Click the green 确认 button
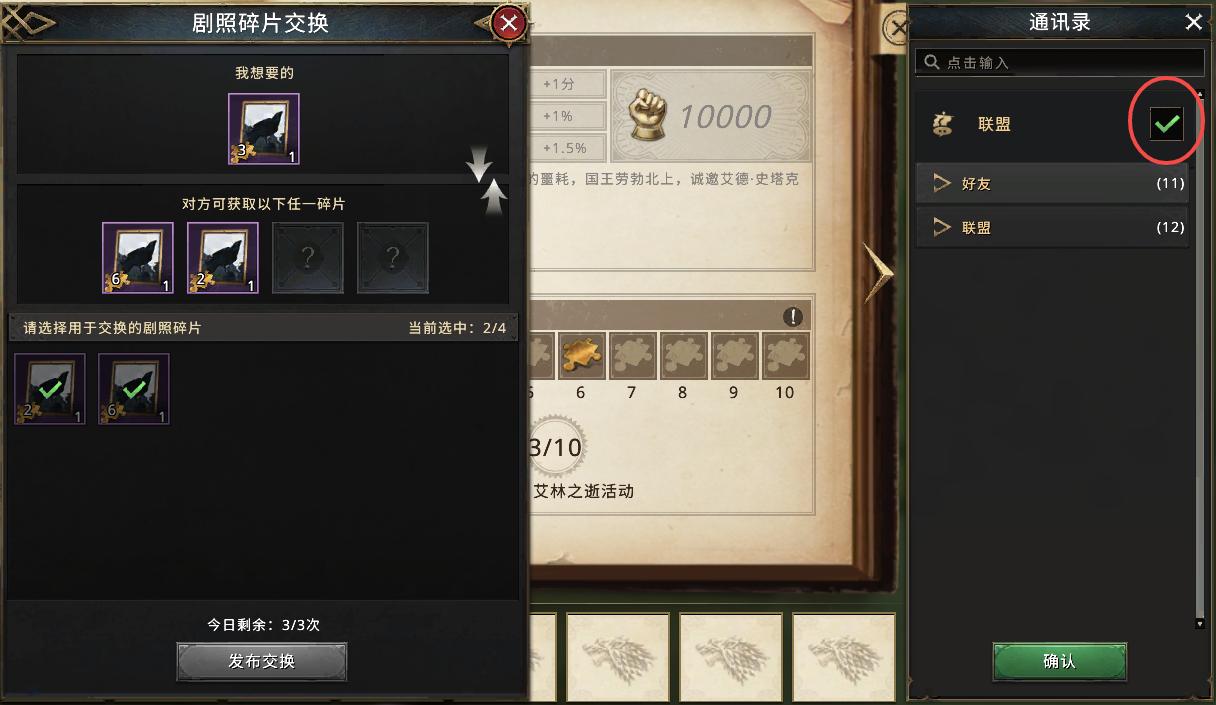The width and height of the screenshot is (1216, 705). pyautogui.click(x=1059, y=662)
